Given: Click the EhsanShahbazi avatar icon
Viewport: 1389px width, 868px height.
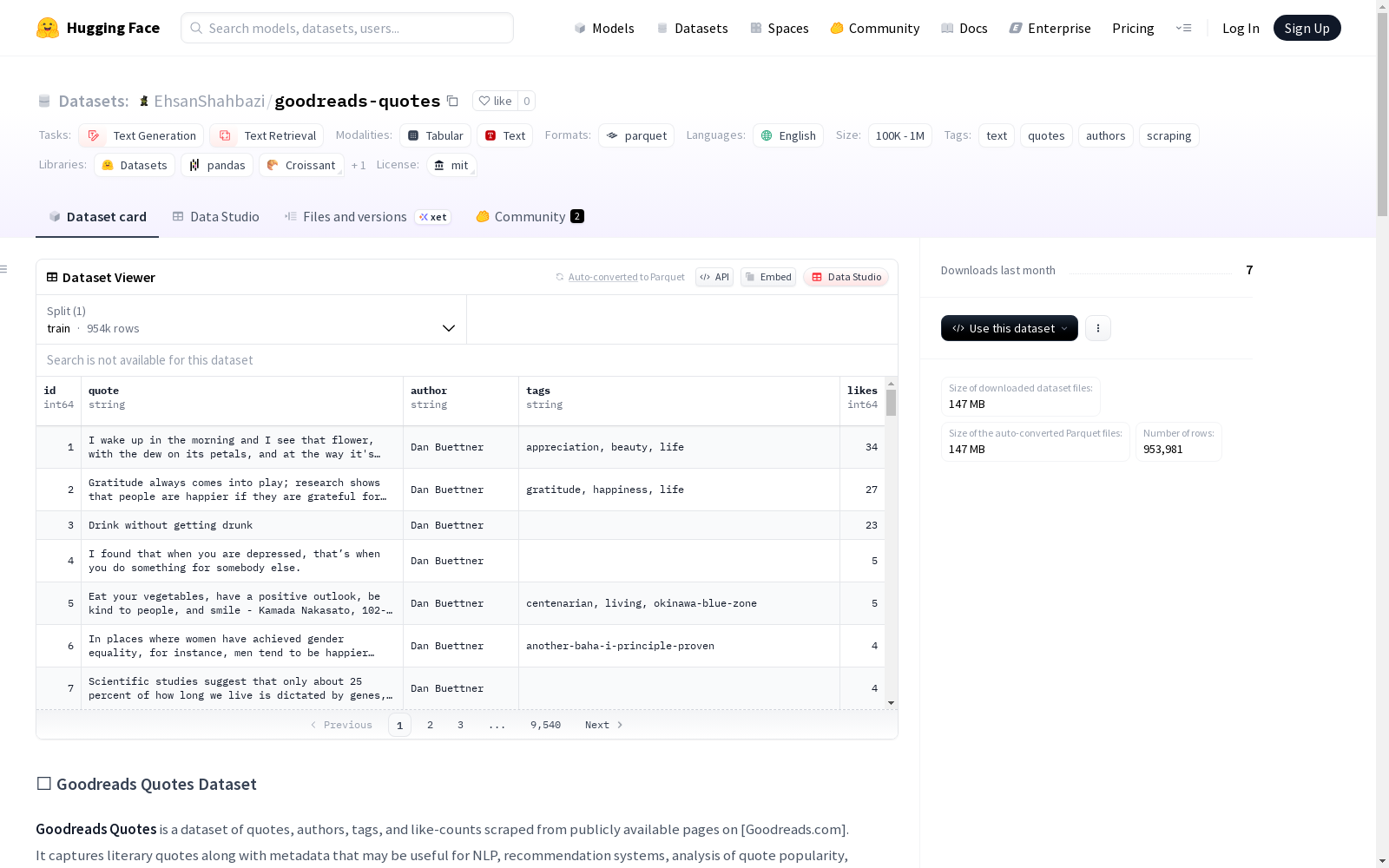Looking at the screenshot, I should coord(144,101).
